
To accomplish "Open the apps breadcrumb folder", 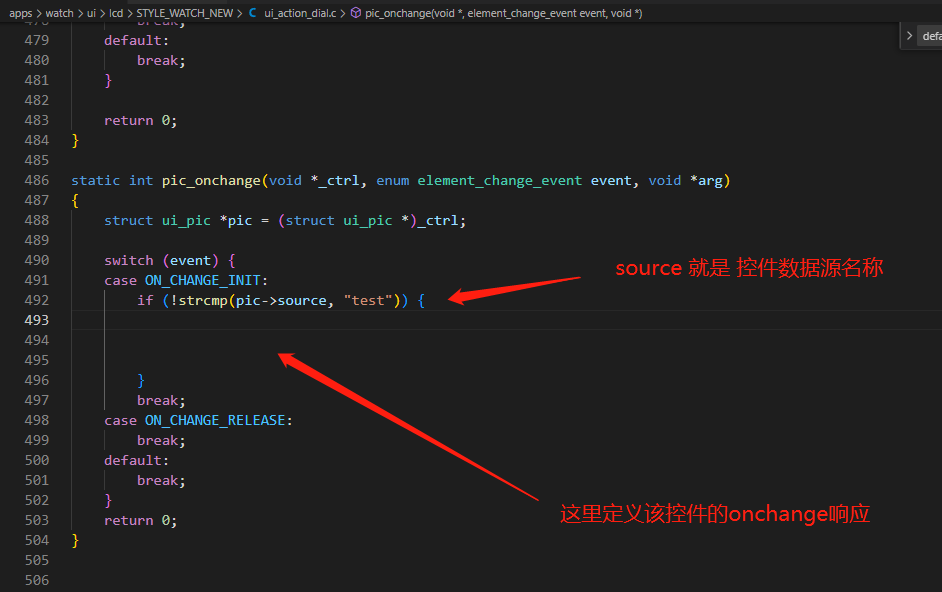I will point(20,13).
